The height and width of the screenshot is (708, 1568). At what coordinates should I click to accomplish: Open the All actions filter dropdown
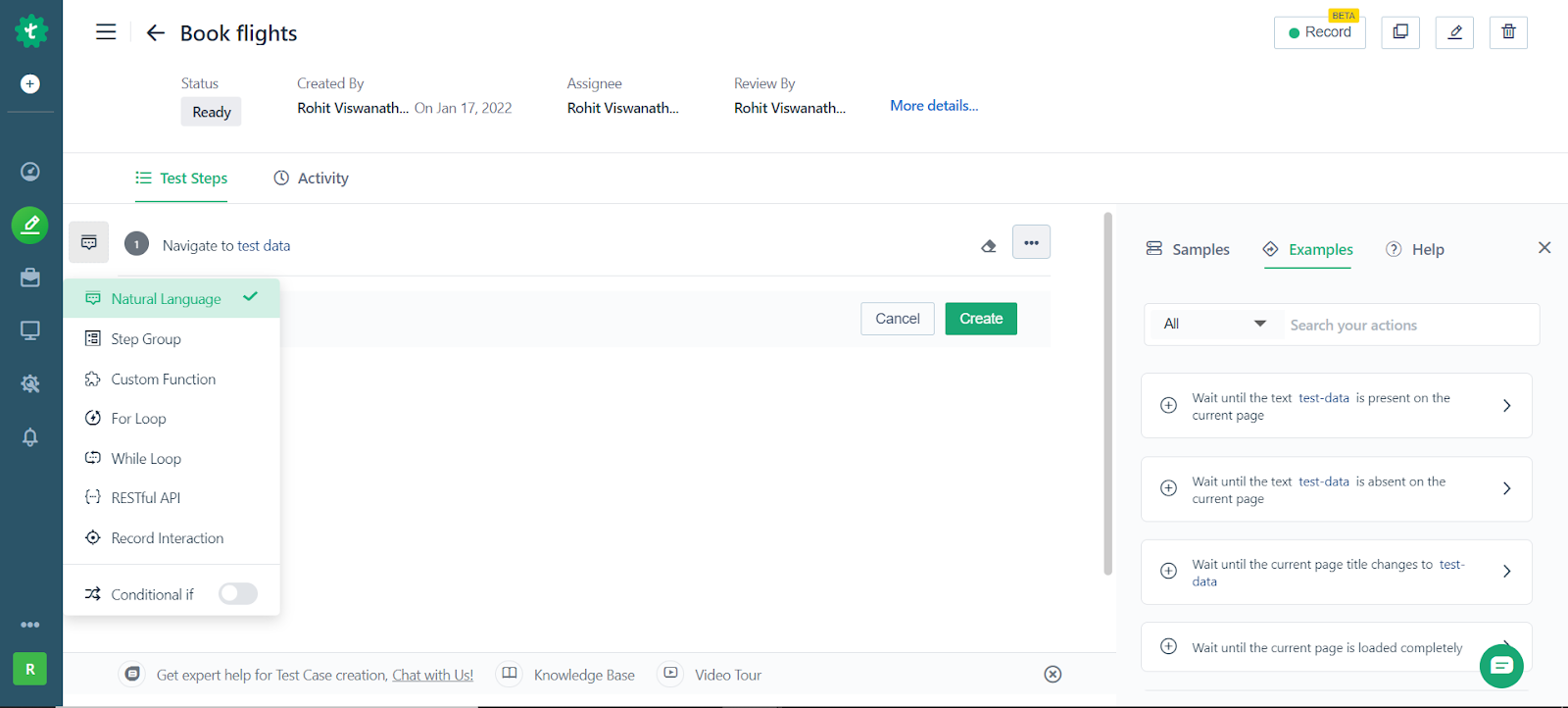click(1214, 324)
